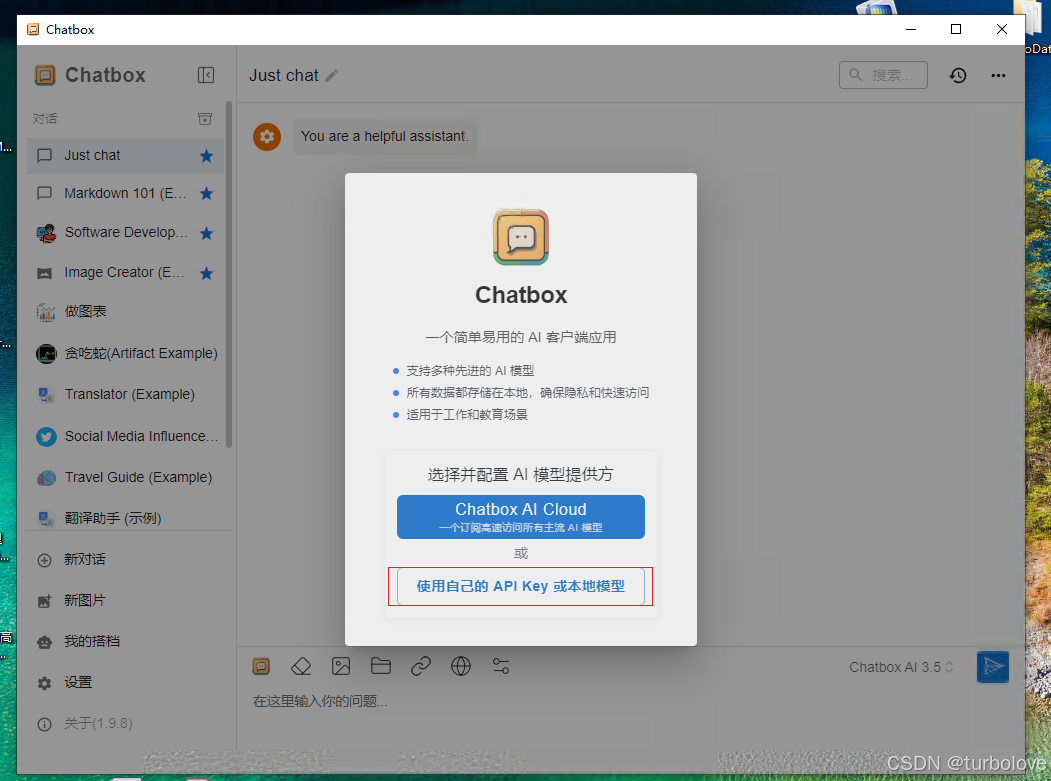The width and height of the screenshot is (1051, 781).
Task: Attach a link with chain icon
Action: [421, 666]
